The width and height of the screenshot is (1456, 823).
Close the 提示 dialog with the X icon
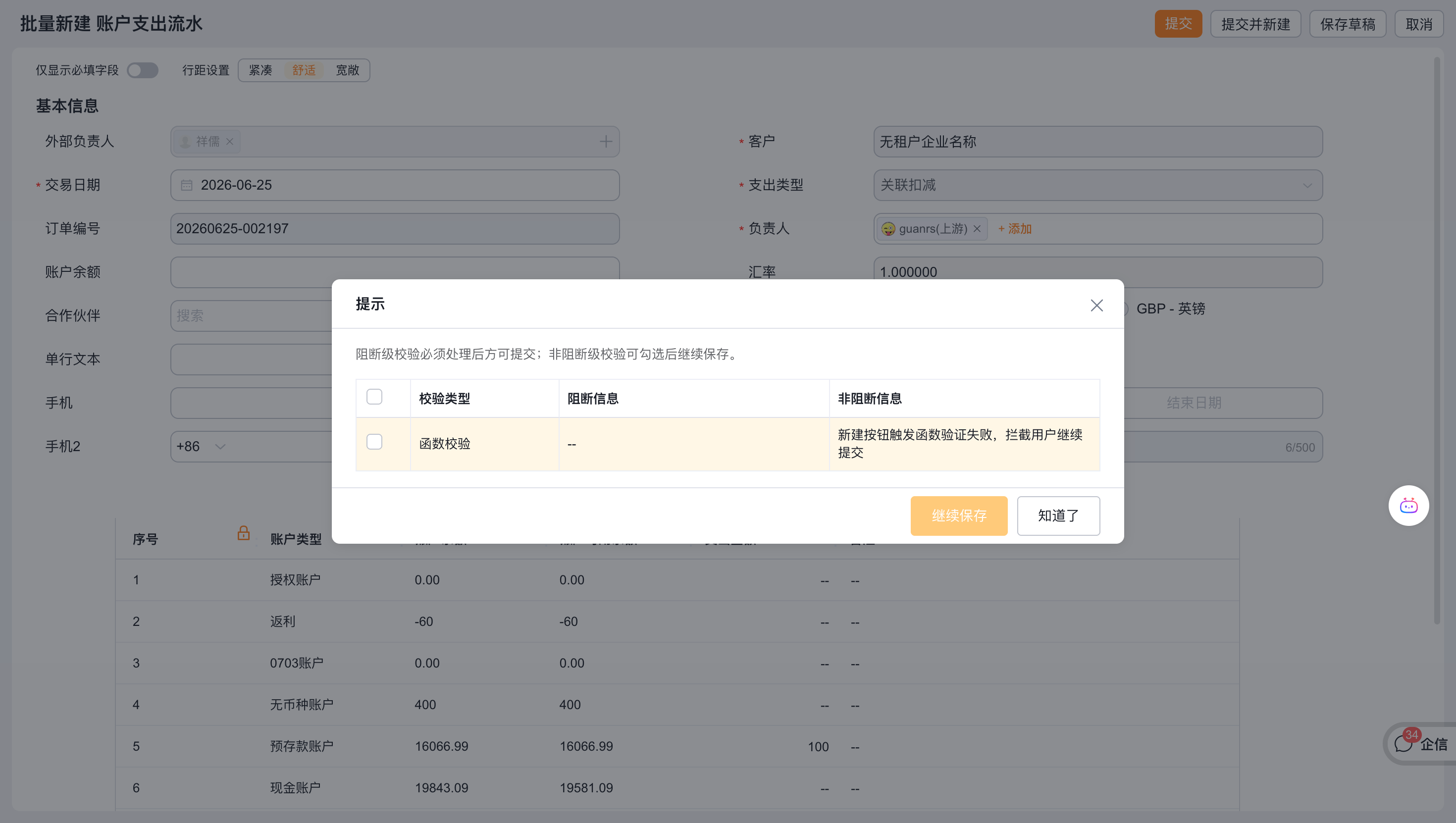(x=1096, y=305)
